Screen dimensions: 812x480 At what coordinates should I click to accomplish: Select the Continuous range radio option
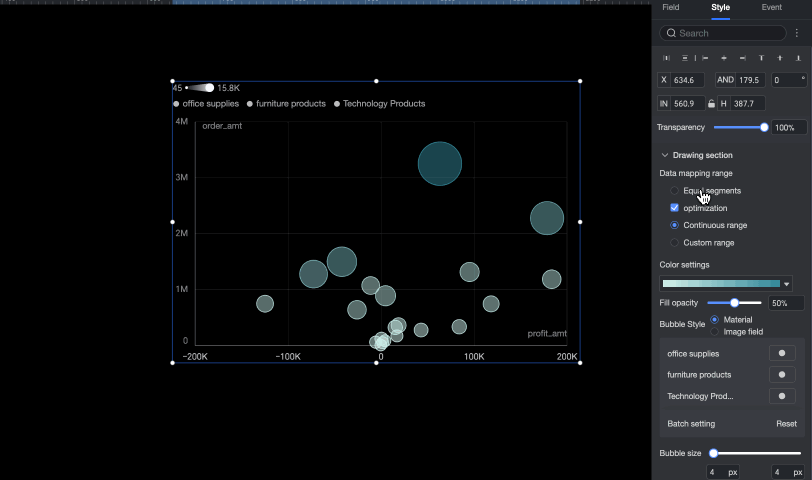click(x=674, y=225)
